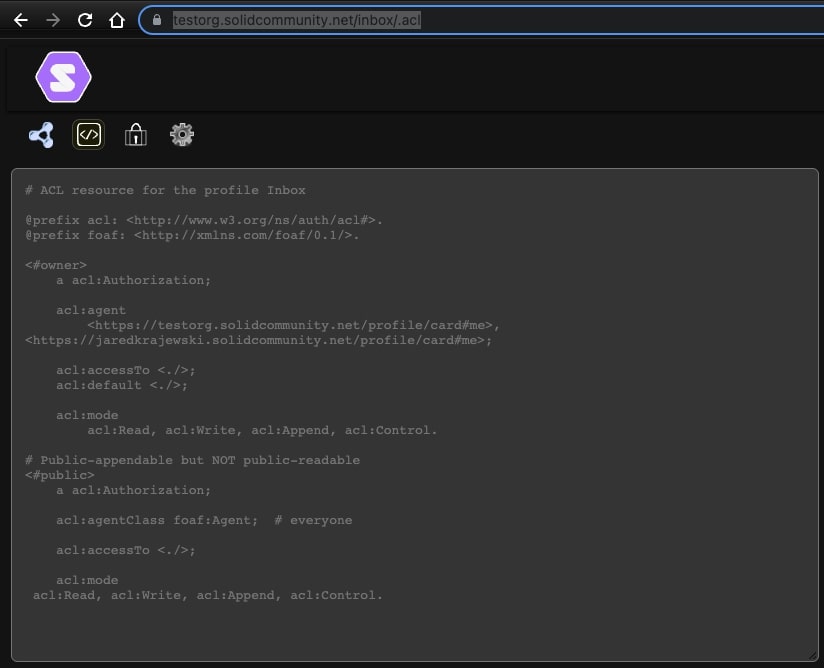Click the '<#owner>' line
Viewport: 824px width, 668px height.
point(56,265)
